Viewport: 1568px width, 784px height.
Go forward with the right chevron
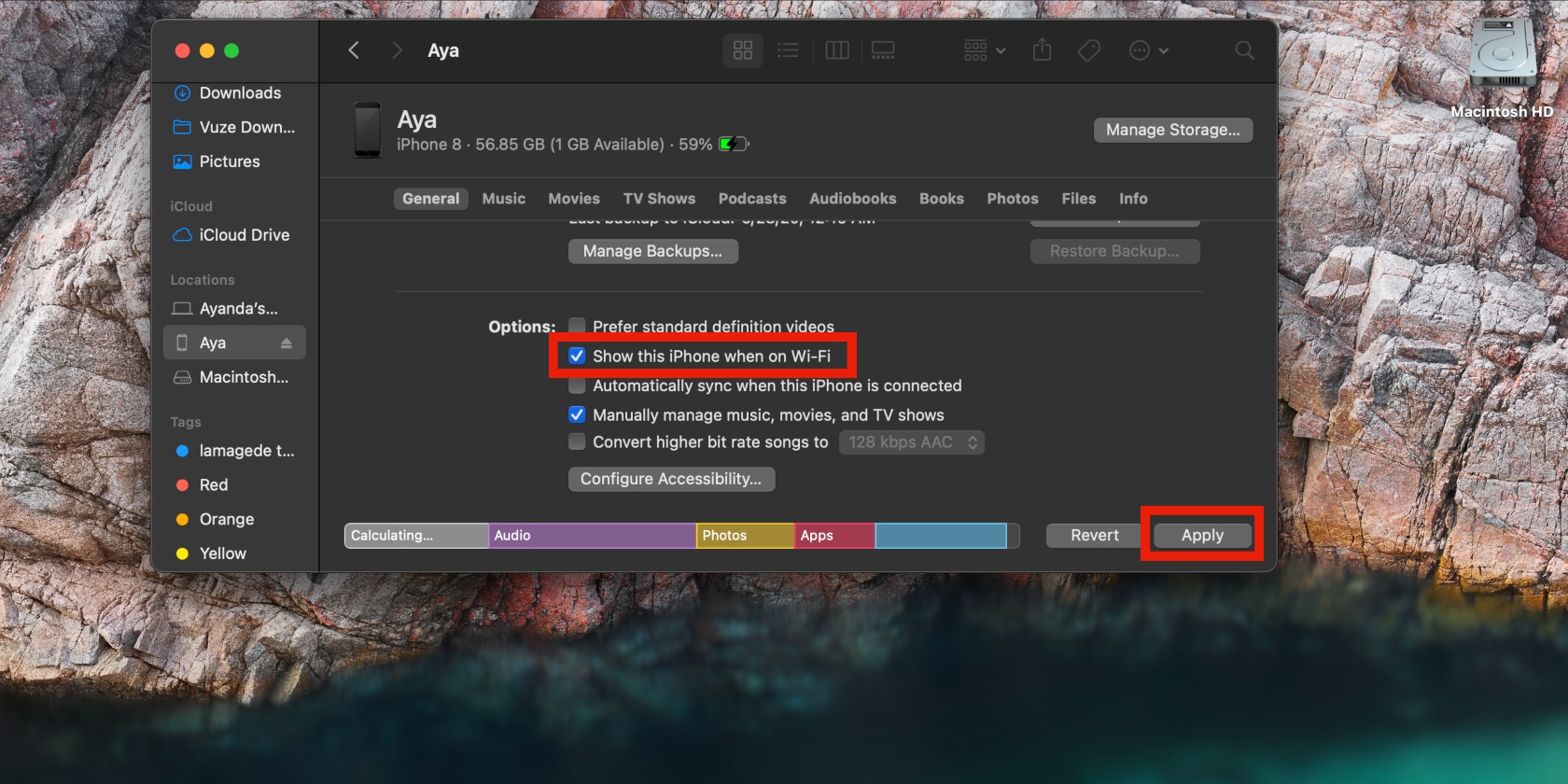pyautogui.click(x=397, y=50)
